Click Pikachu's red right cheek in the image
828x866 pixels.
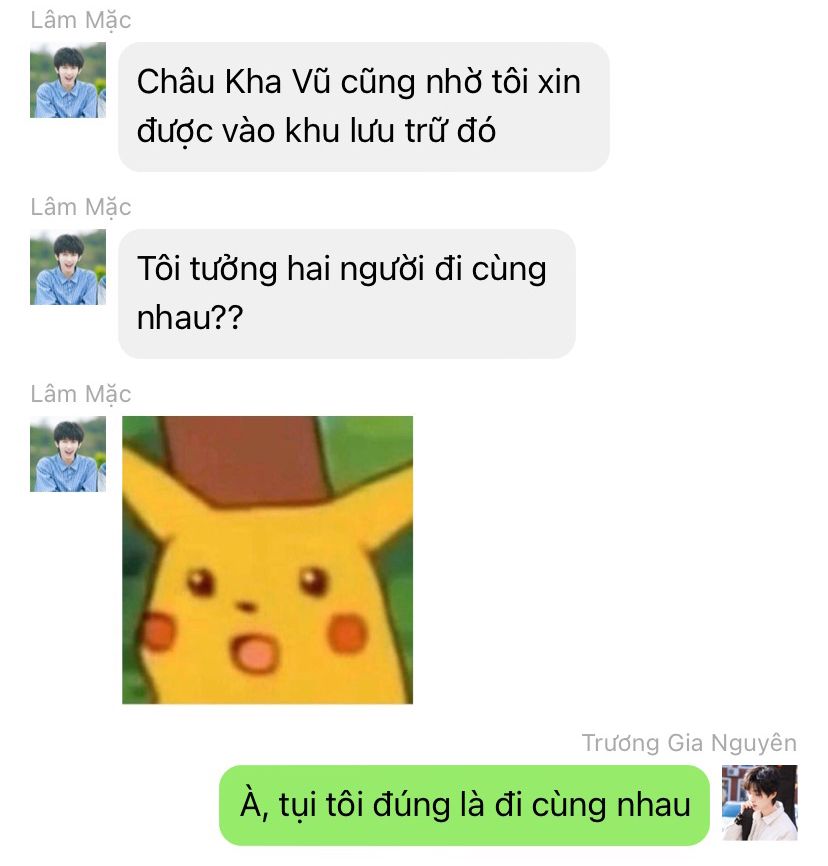(x=347, y=633)
